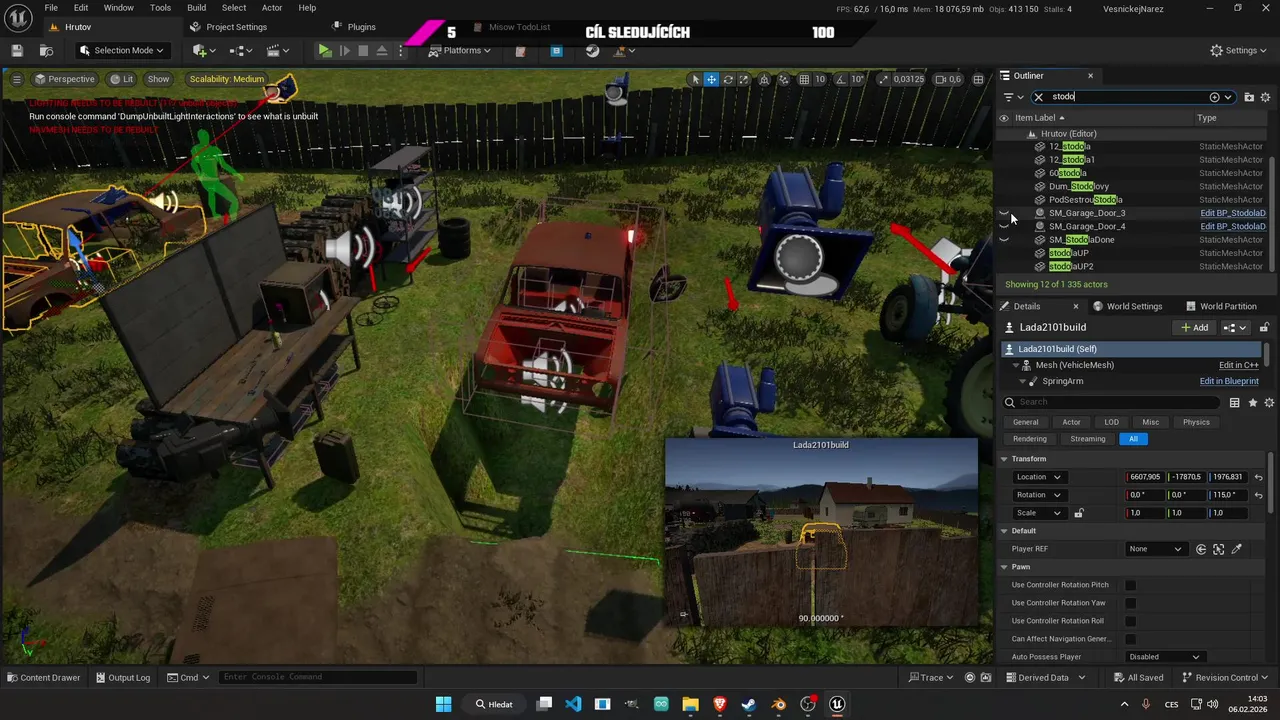Click the create new folder icon in Outliner
1280x720 pixels.
click(x=1249, y=97)
